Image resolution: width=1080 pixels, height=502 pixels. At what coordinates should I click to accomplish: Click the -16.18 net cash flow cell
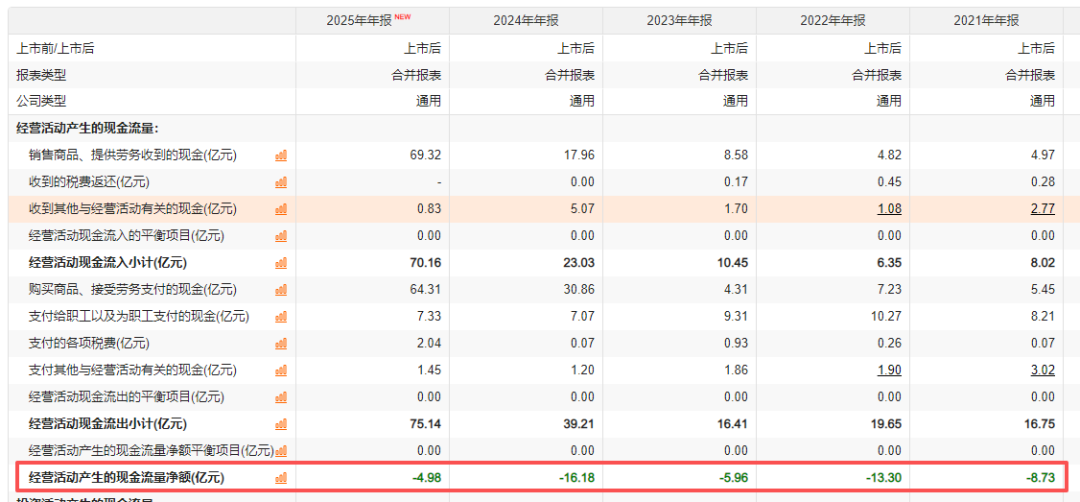pos(576,477)
